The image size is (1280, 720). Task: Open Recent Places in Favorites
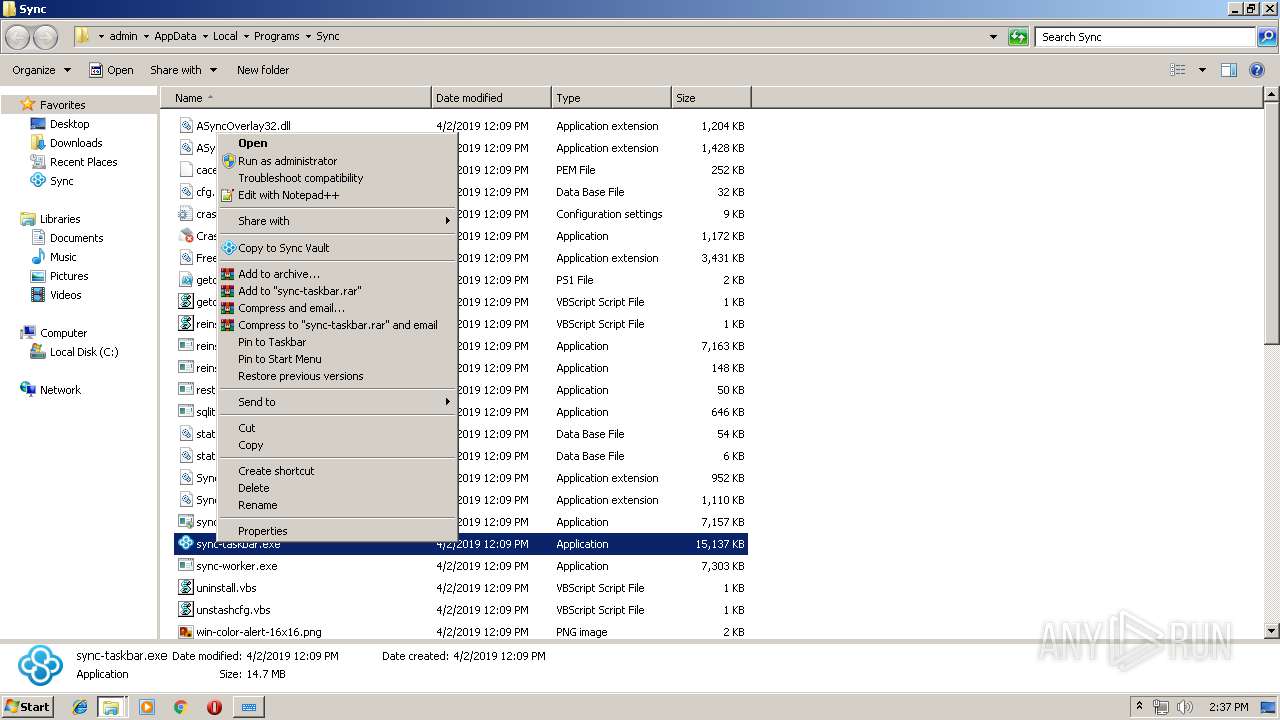pyautogui.click(x=74, y=162)
